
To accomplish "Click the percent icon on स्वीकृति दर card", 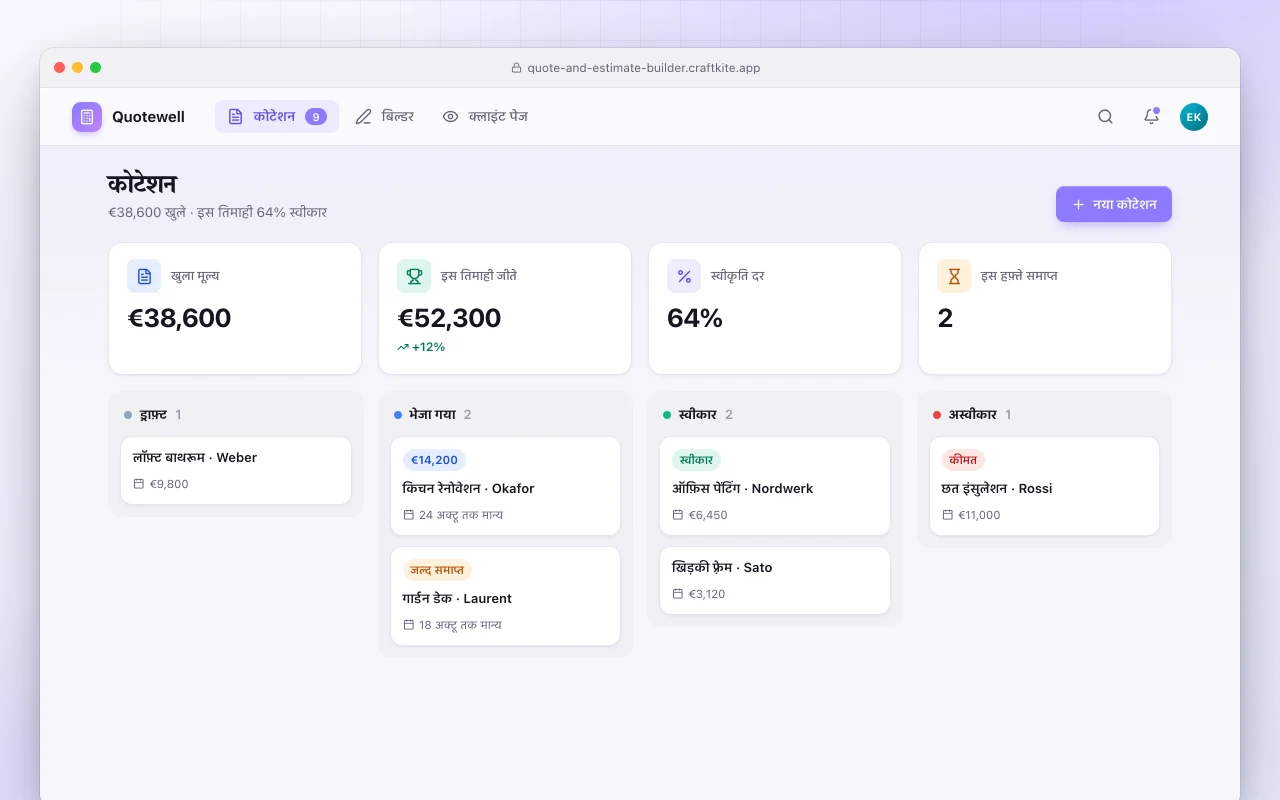I will coord(684,276).
